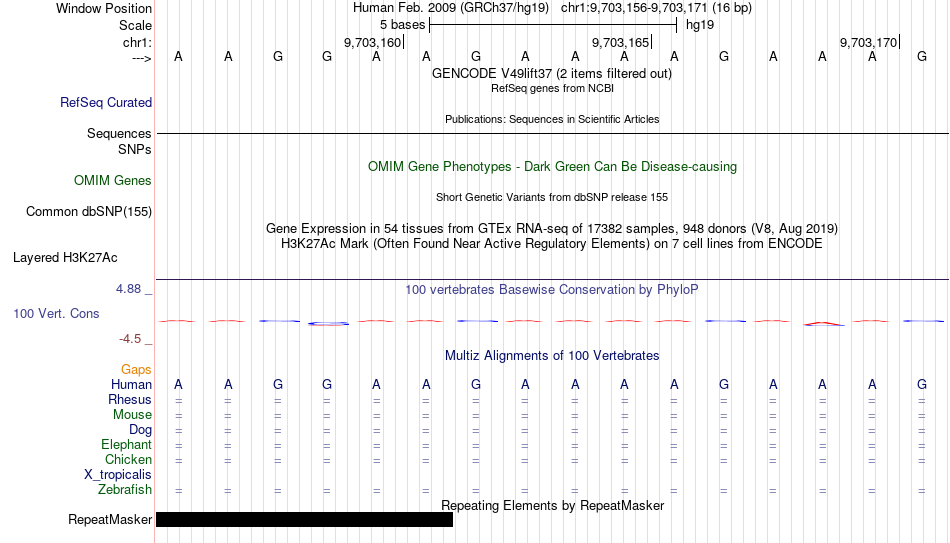950x543 pixels.
Task: Click the X_tropicalis species label
Action: click(x=118, y=475)
